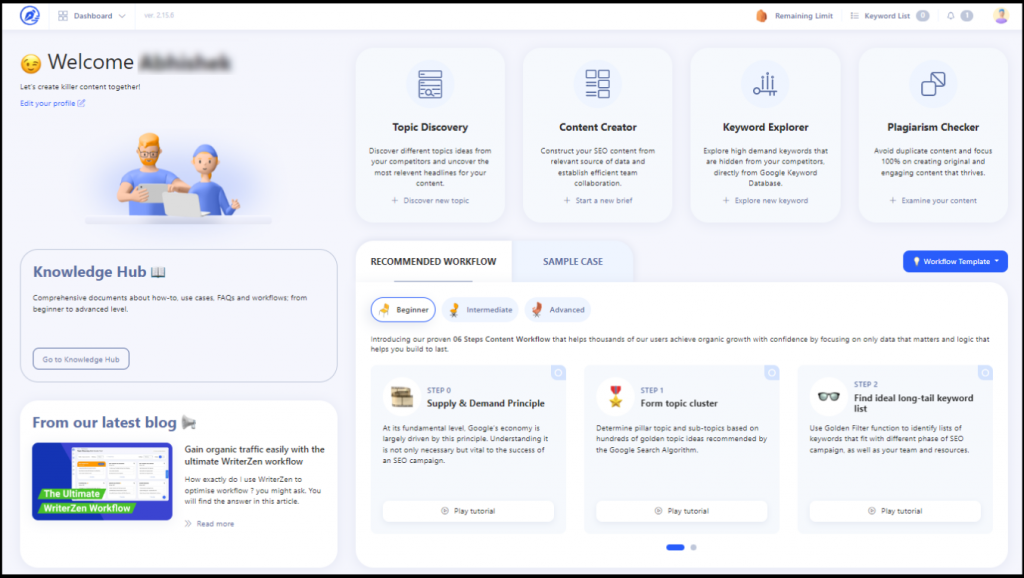Open the user avatar menu

click(x=1000, y=16)
